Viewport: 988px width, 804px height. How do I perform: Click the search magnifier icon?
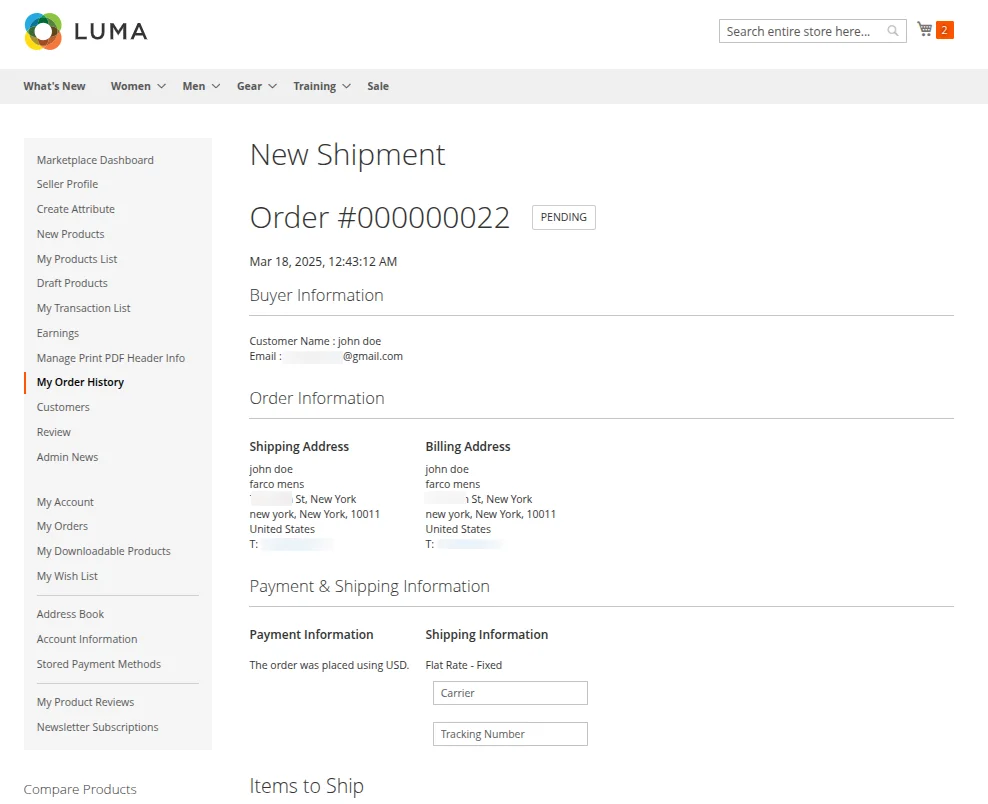pos(891,31)
